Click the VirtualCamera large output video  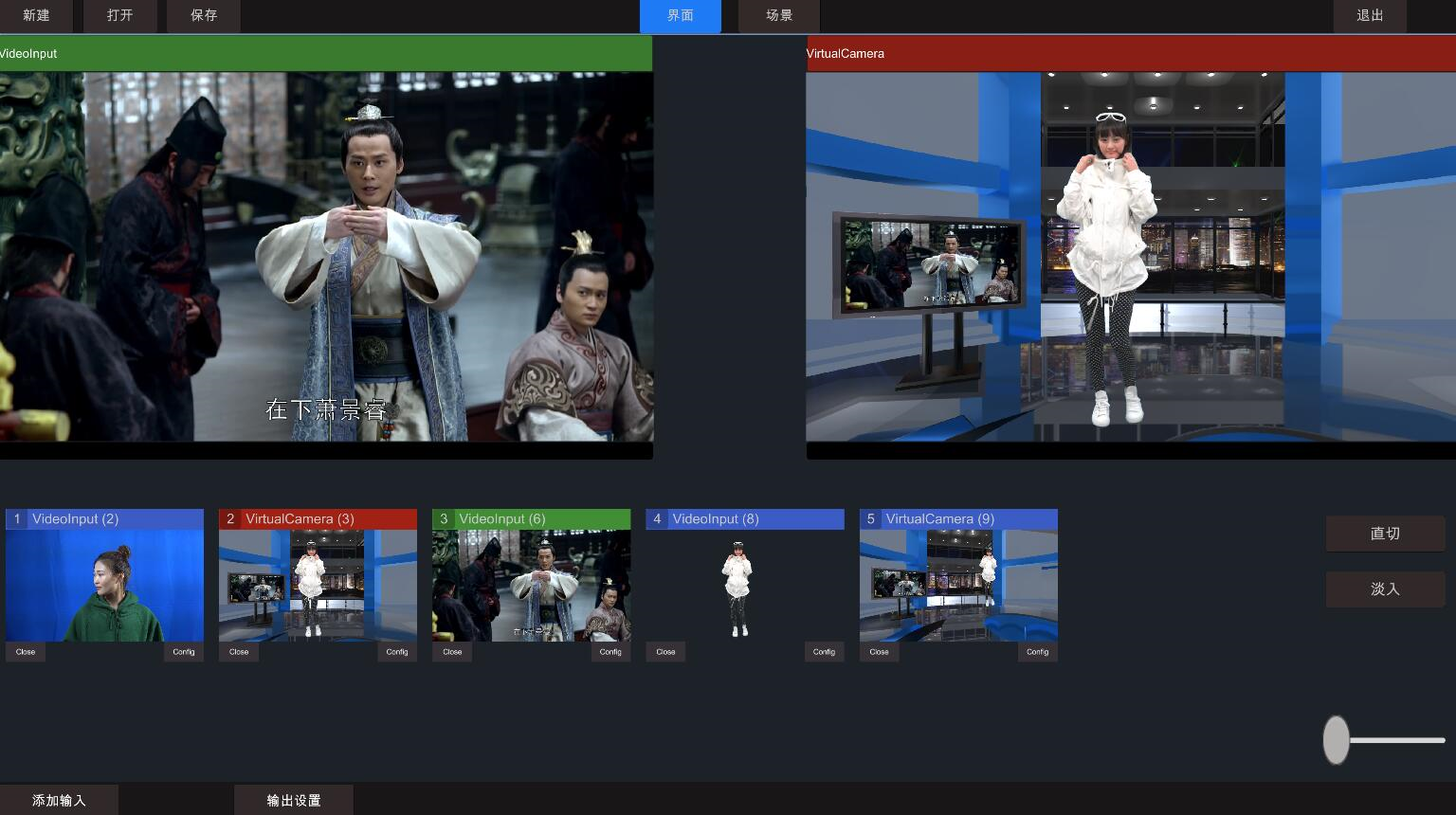pyautogui.click(x=1131, y=257)
